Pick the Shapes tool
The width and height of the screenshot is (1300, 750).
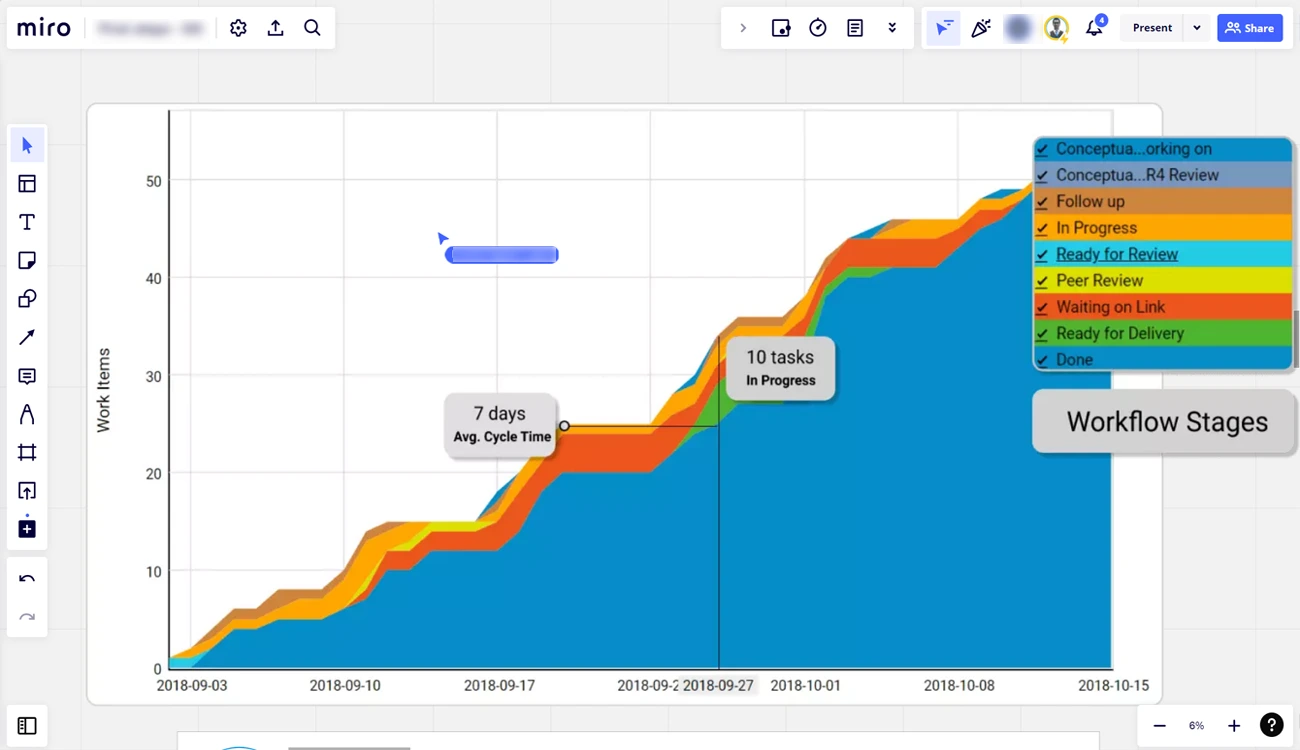coord(27,299)
